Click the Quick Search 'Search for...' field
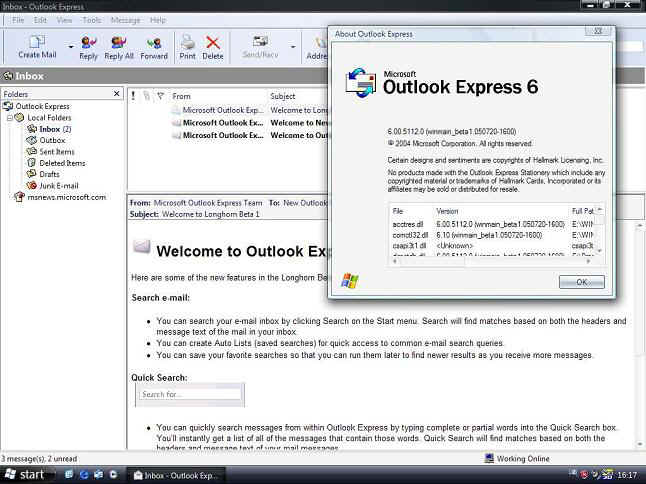 pos(190,394)
